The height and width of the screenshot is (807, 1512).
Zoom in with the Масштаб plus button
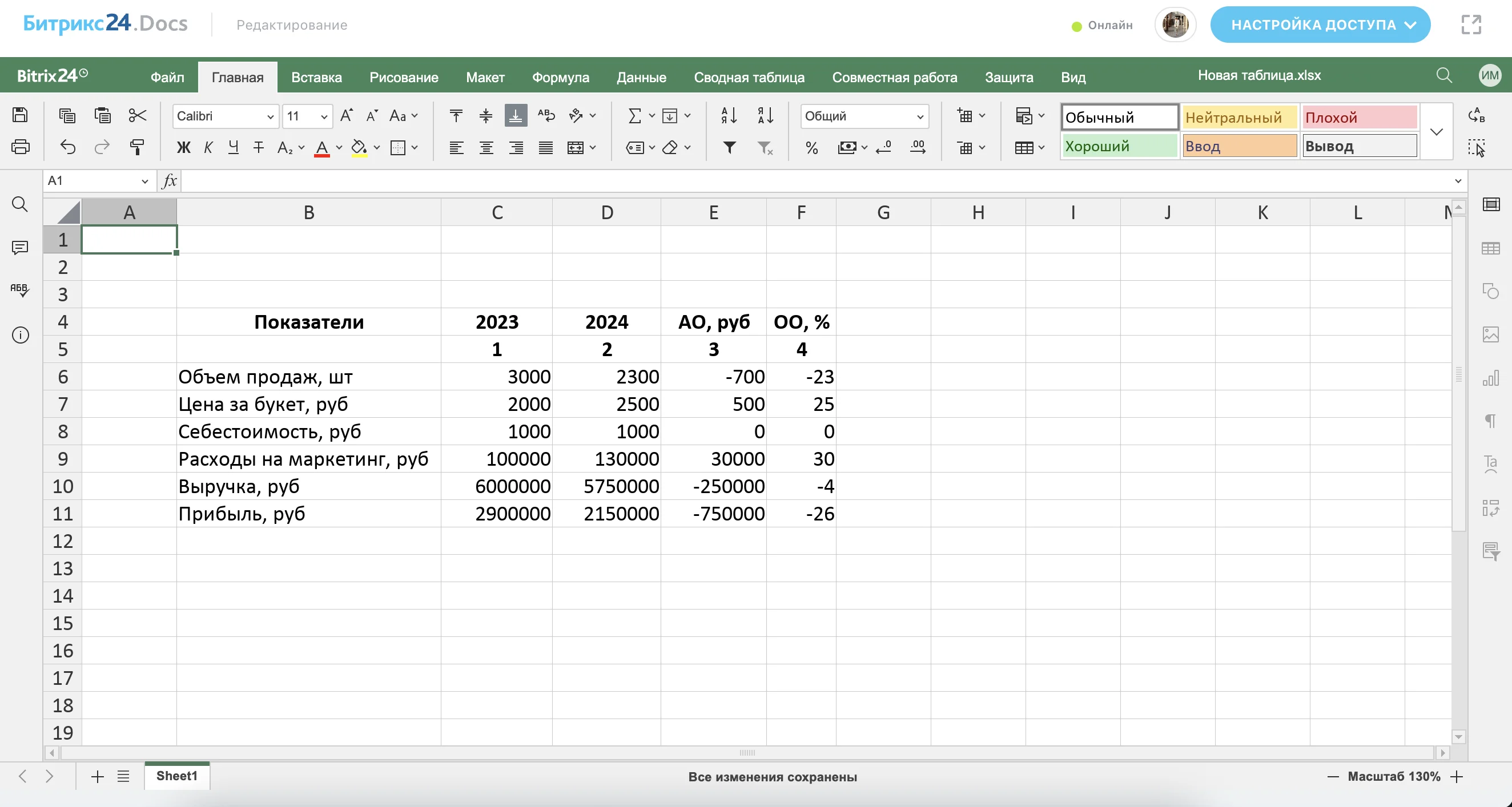[1457, 777]
